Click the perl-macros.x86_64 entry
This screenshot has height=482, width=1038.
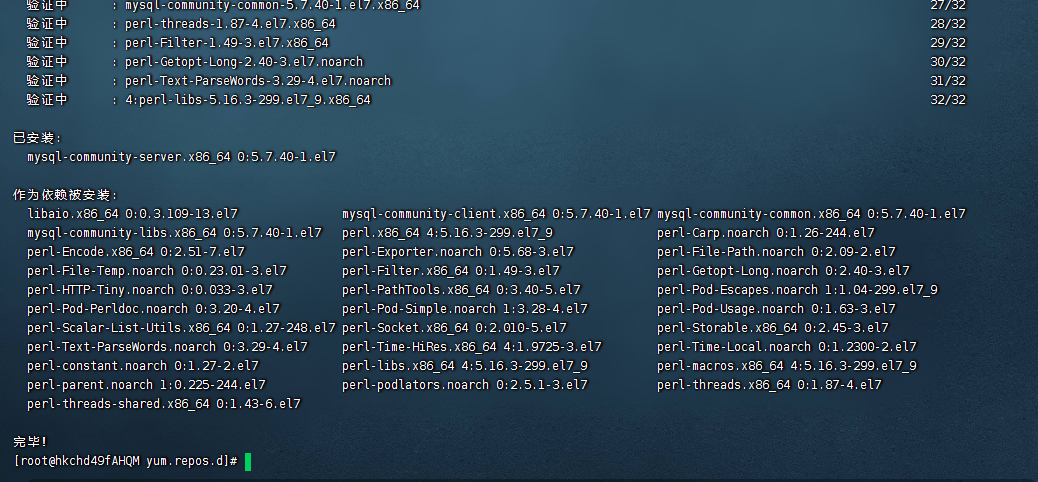787,366
